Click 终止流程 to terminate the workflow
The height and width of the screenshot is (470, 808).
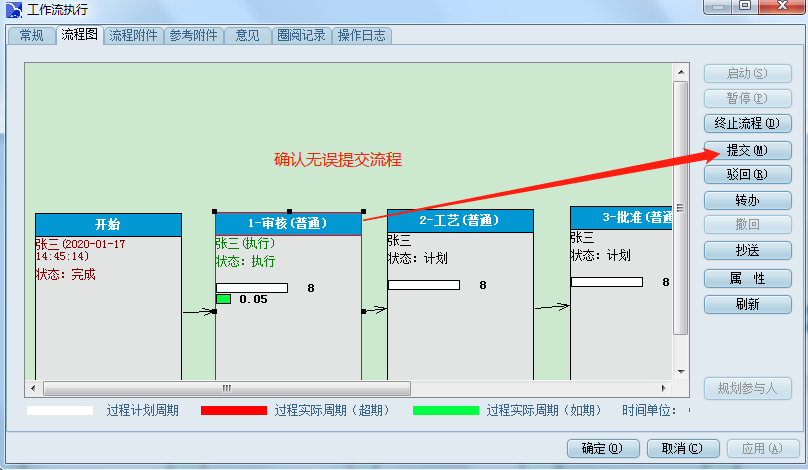[747, 124]
